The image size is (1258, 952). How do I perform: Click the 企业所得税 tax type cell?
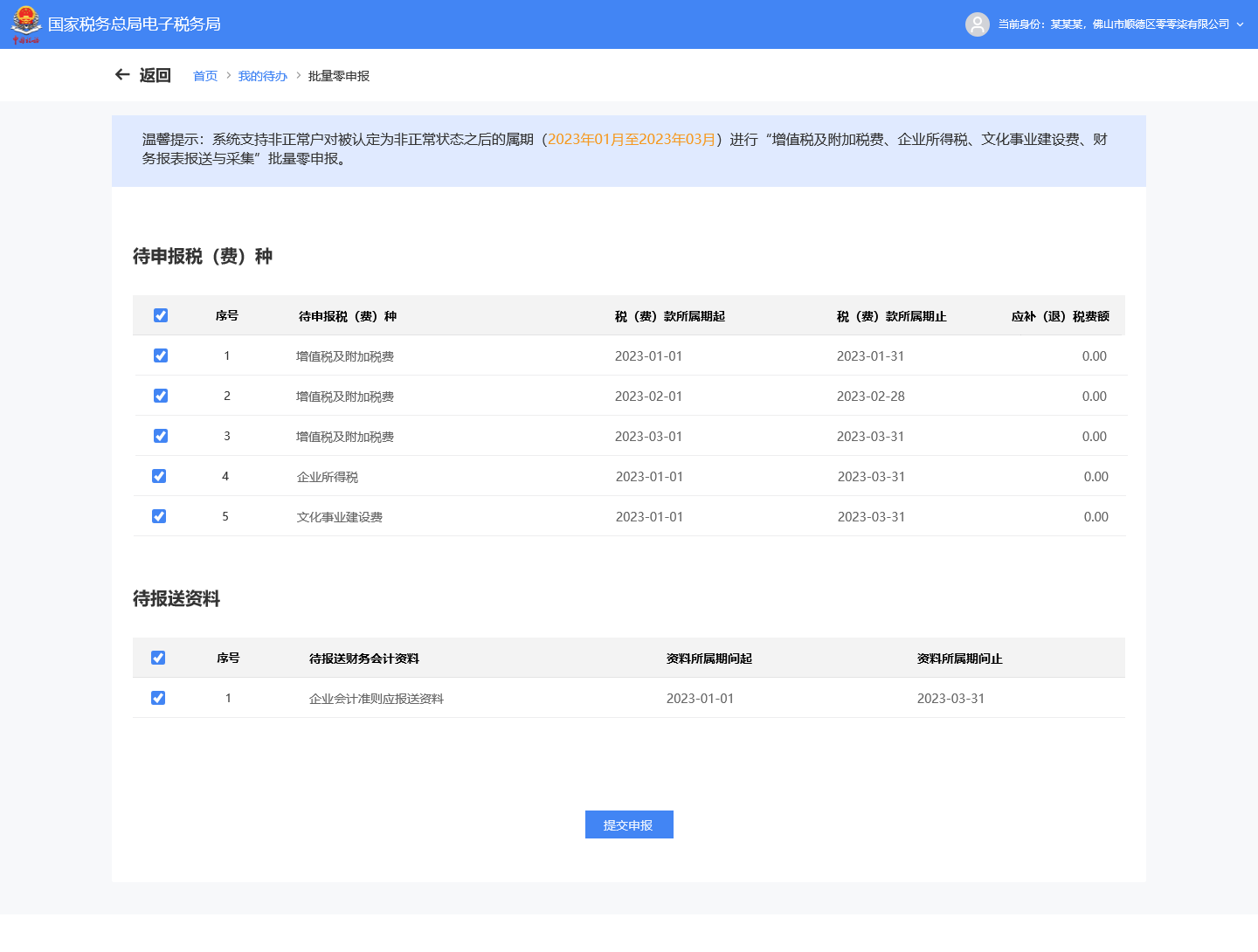[x=328, y=477]
